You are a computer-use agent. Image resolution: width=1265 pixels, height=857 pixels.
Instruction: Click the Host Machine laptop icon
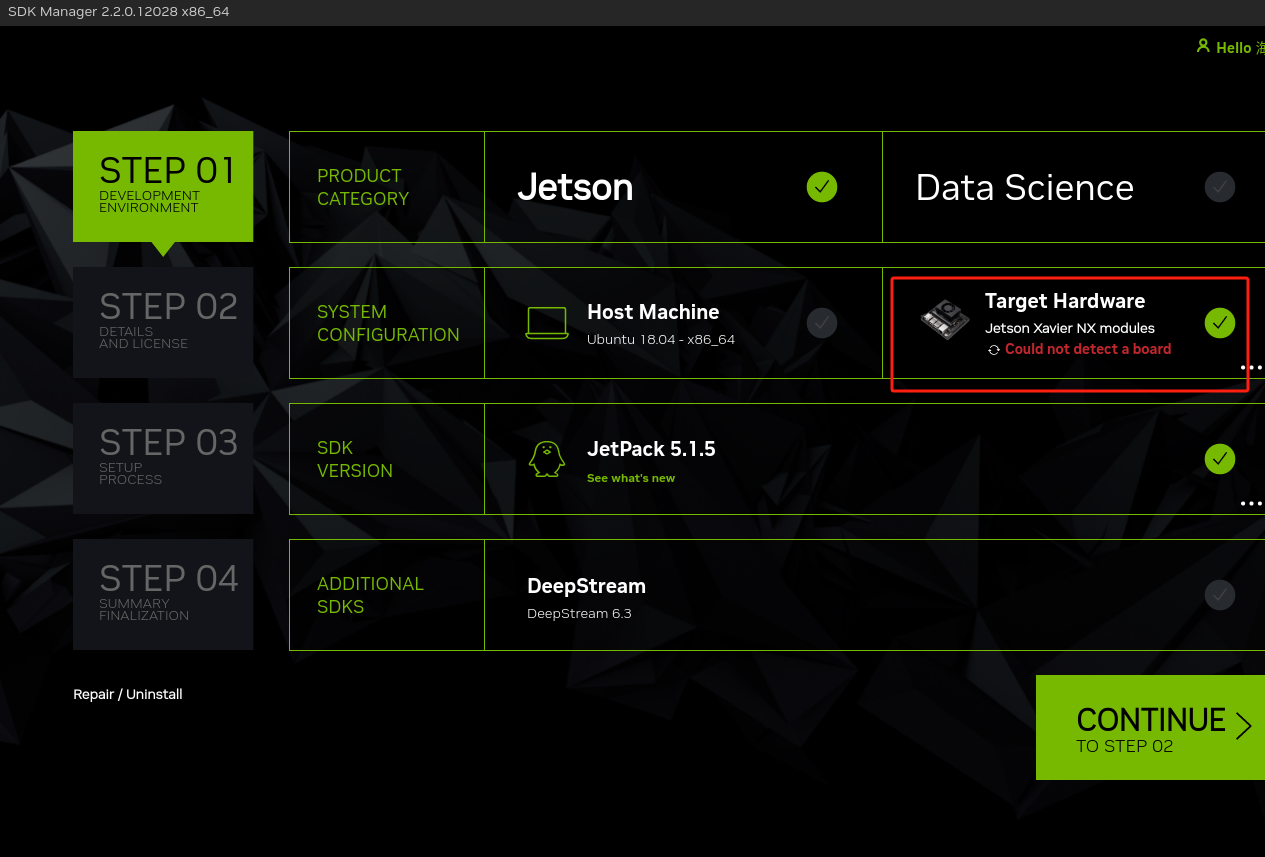point(547,323)
